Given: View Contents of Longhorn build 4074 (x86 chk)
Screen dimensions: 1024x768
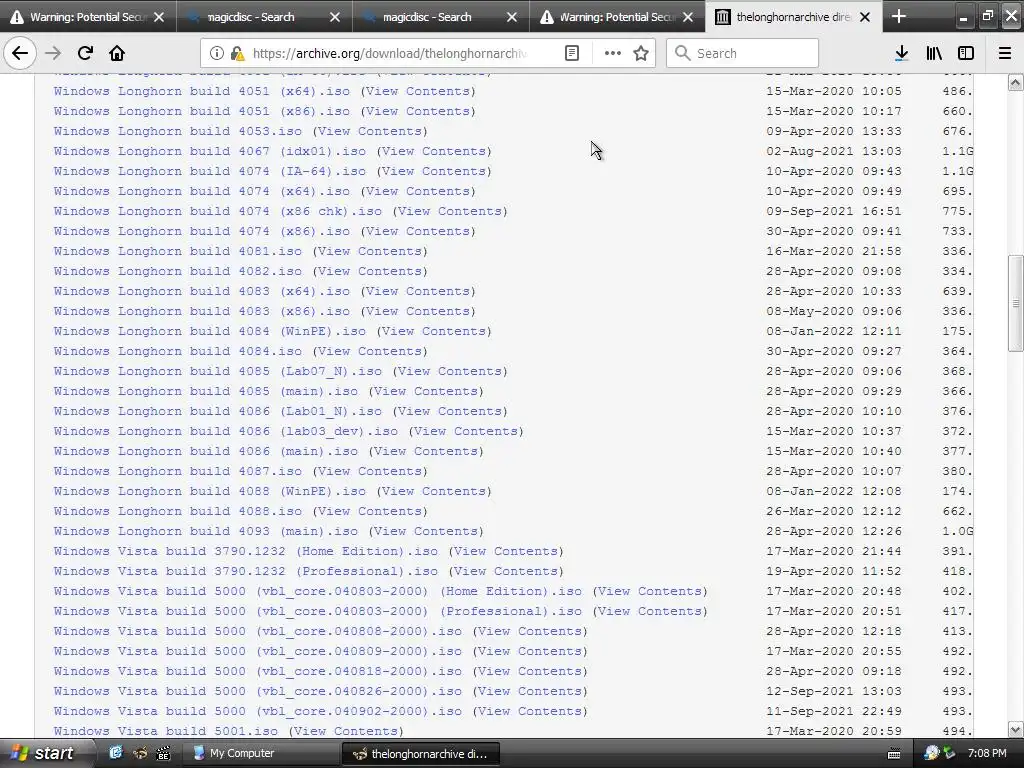Looking at the screenshot, I should (450, 211).
